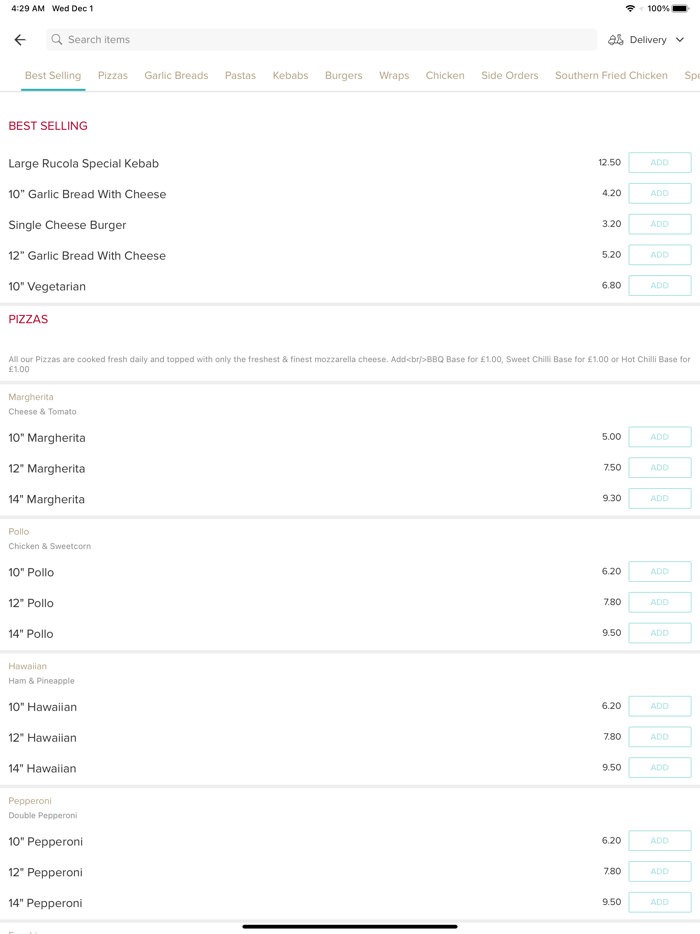The image size is (700, 934).
Task: Add Large Rucola Special Kebab
Action: point(659,163)
